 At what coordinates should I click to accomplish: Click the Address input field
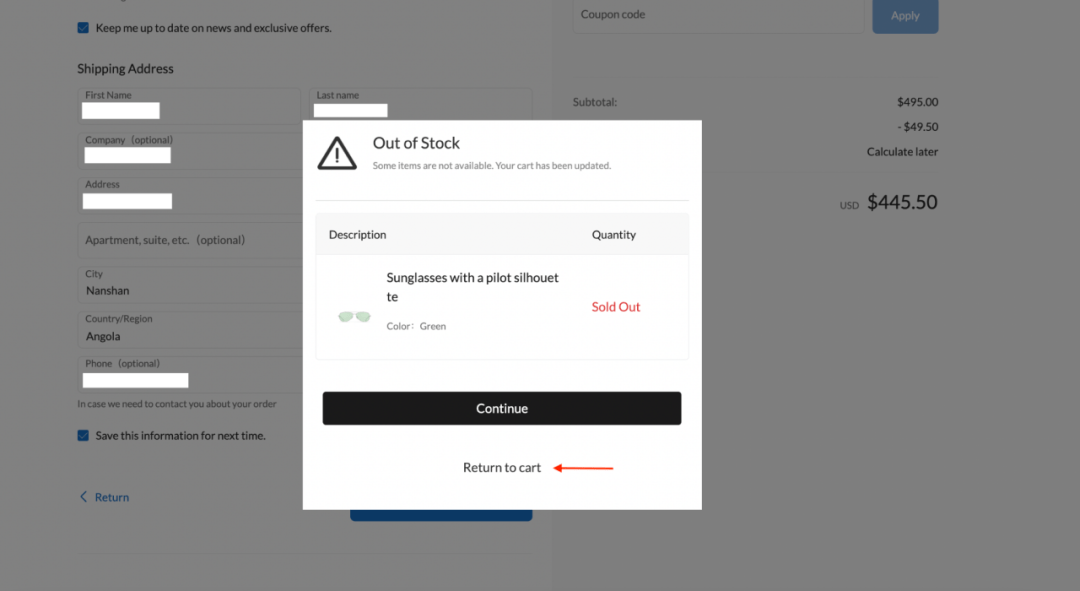(188, 195)
